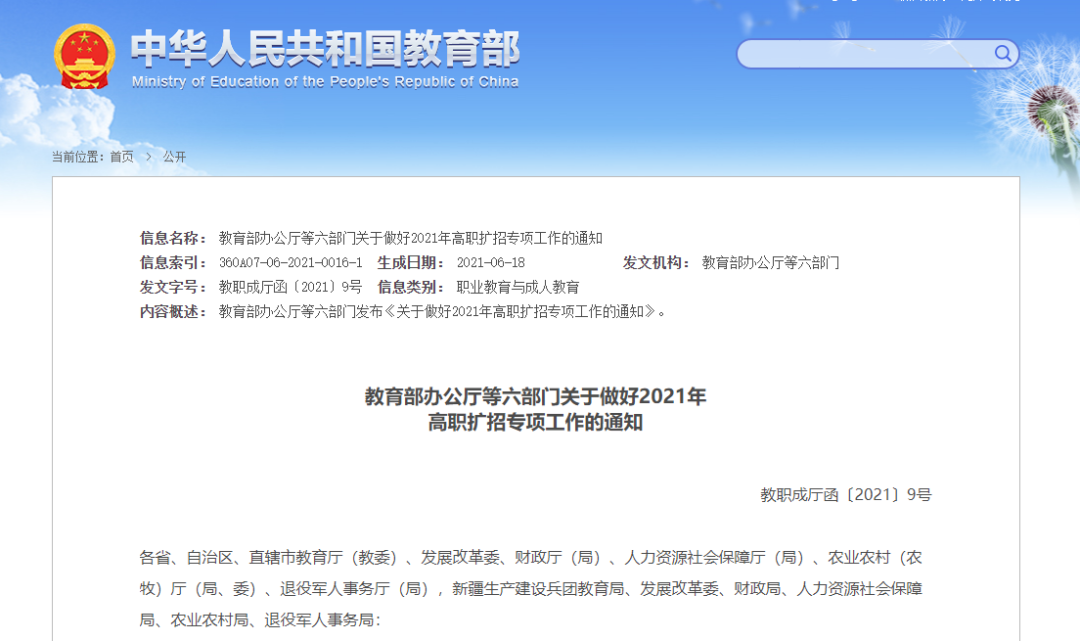This screenshot has height=641, width=1080.
Task: Click the 信息名称 document title value
Action: [x=410, y=238]
